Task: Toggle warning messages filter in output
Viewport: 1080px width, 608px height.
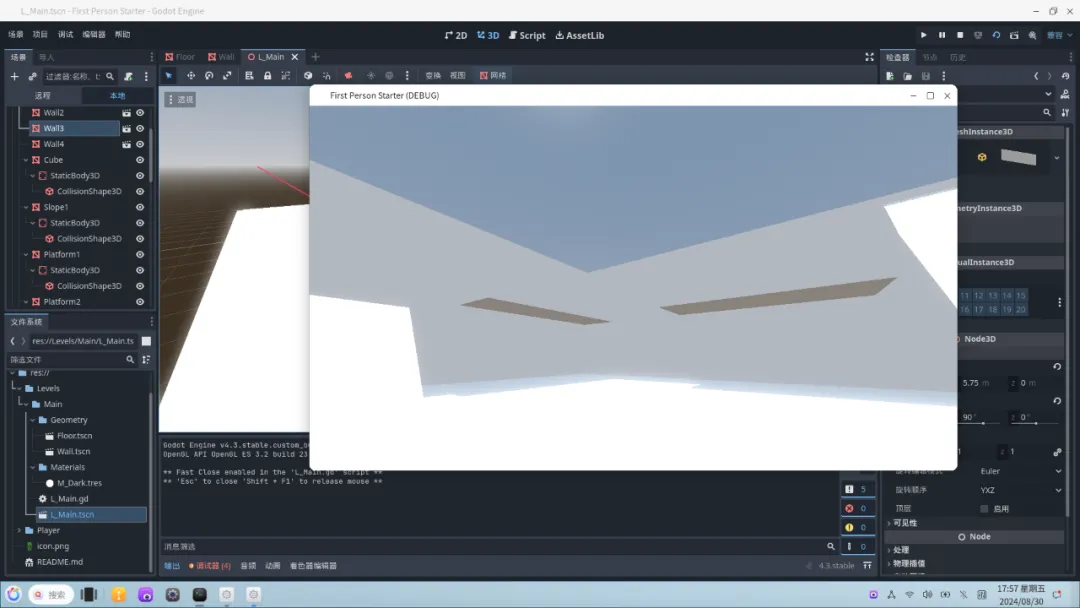Action: coord(857,527)
